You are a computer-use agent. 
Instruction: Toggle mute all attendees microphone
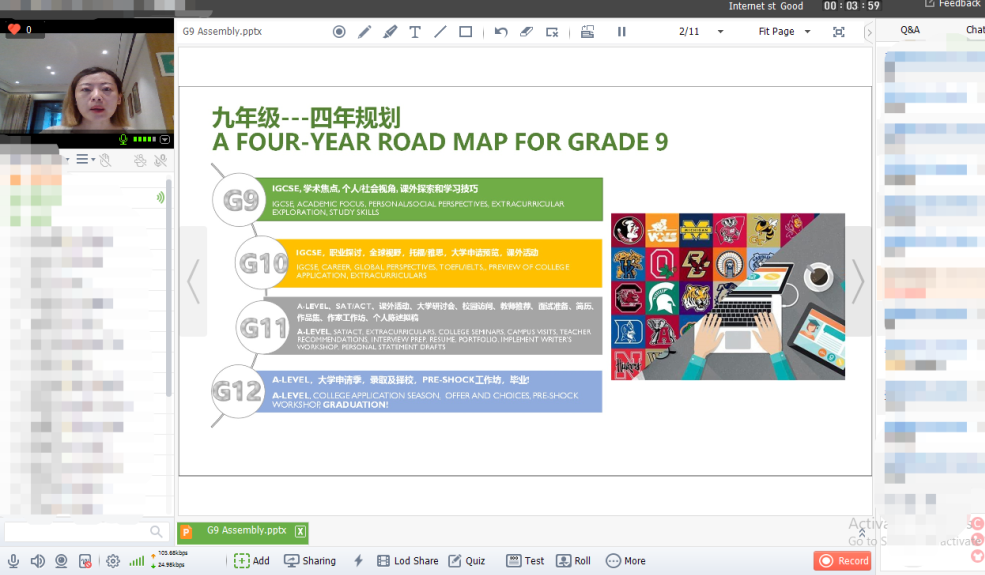pos(161,160)
